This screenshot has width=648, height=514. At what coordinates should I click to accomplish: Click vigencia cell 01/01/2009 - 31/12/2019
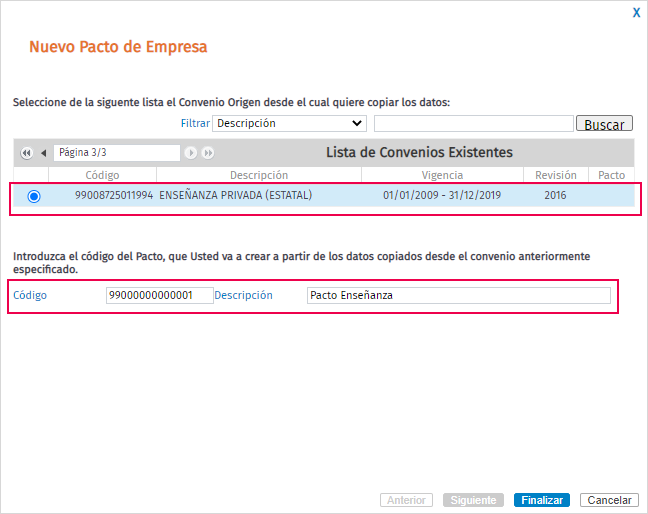[x=442, y=195]
